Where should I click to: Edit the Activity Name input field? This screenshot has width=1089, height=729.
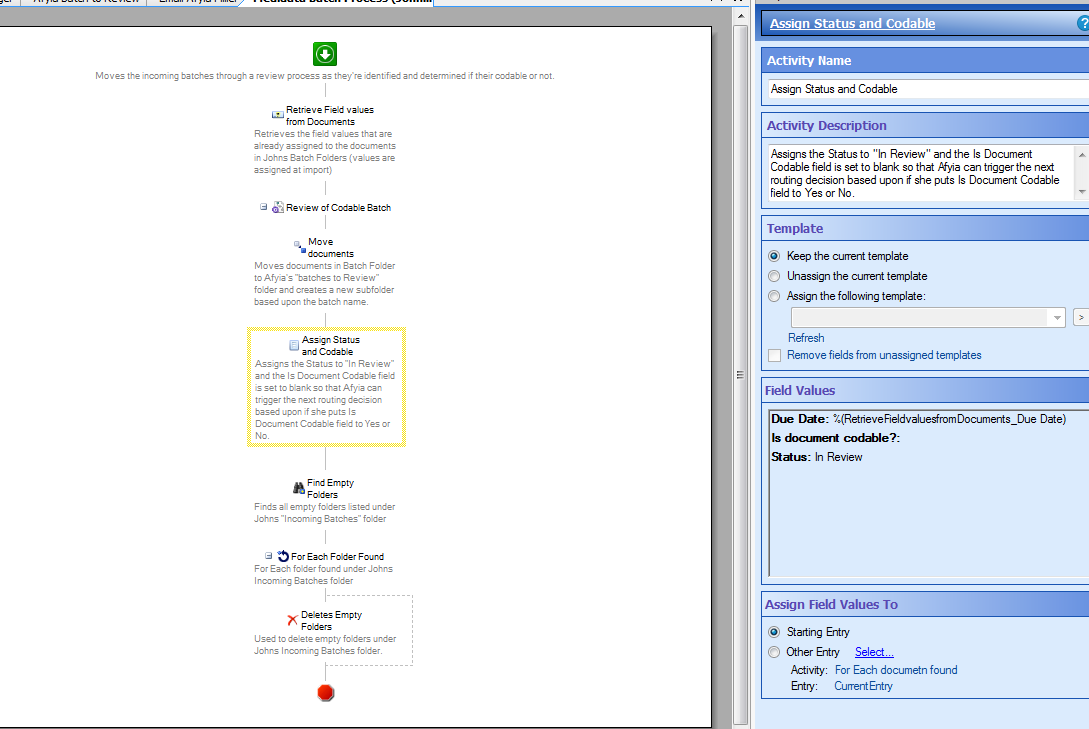[x=928, y=89]
